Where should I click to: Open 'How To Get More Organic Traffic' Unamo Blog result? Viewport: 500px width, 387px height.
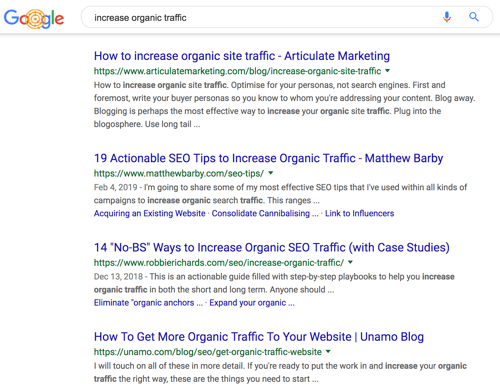click(x=259, y=337)
